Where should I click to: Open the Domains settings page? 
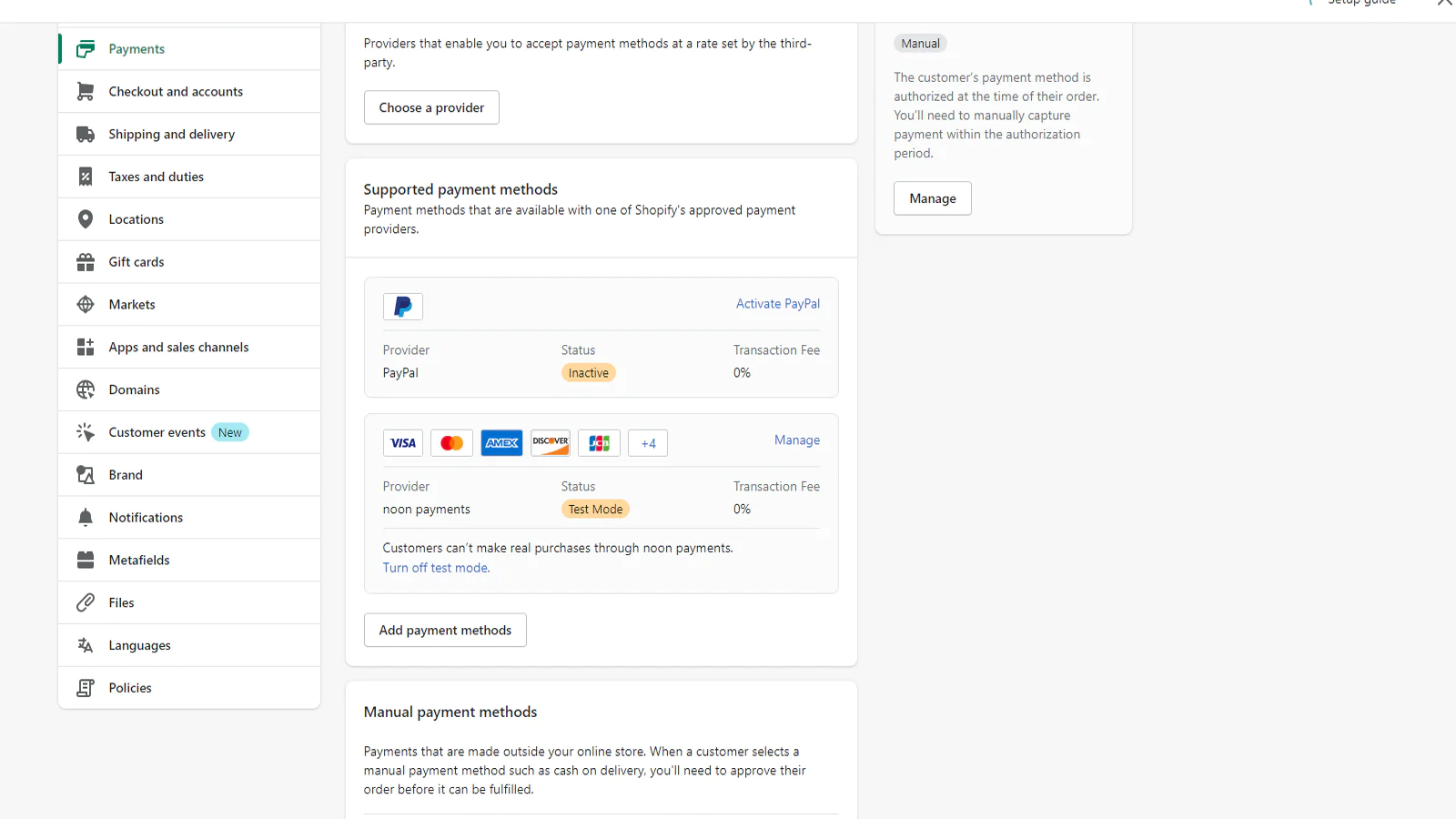click(x=134, y=389)
